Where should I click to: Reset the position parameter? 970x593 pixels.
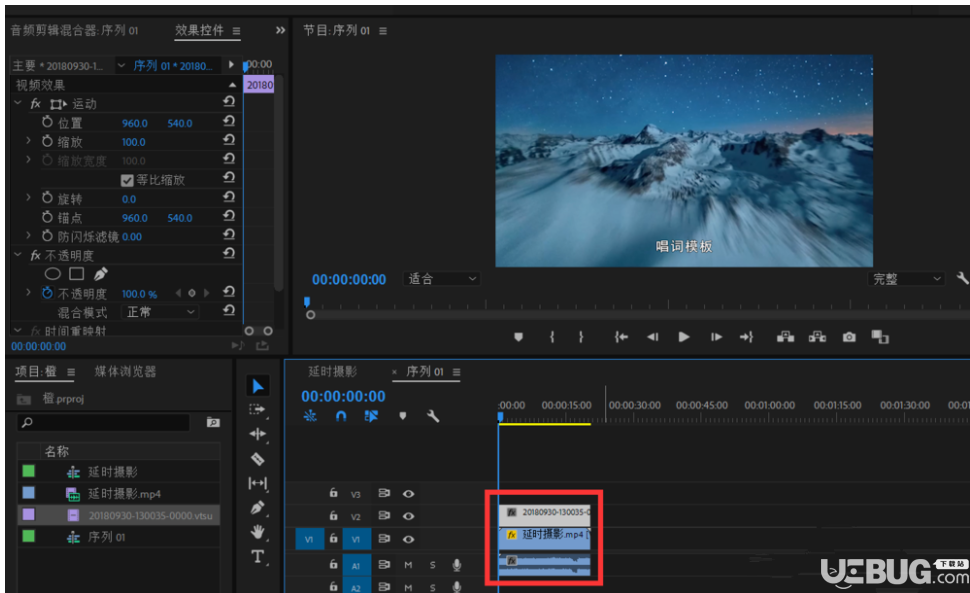pyautogui.click(x=229, y=121)
